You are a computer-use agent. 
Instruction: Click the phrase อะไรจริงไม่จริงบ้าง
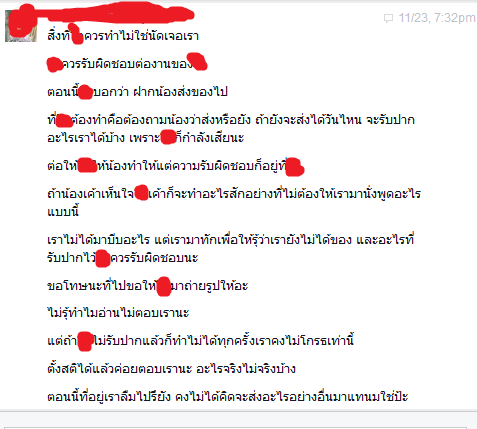(246, 369)
